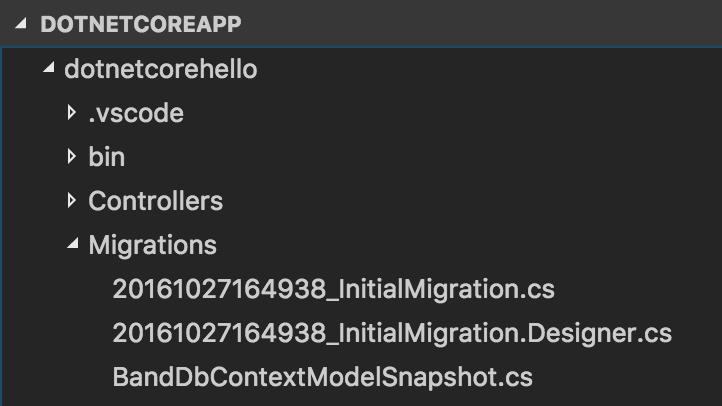The width and height of the screenshot is (722, 406).
Task: Click the triangle icon beside DOTNETCOREAPP
Action: coord(20,24)
